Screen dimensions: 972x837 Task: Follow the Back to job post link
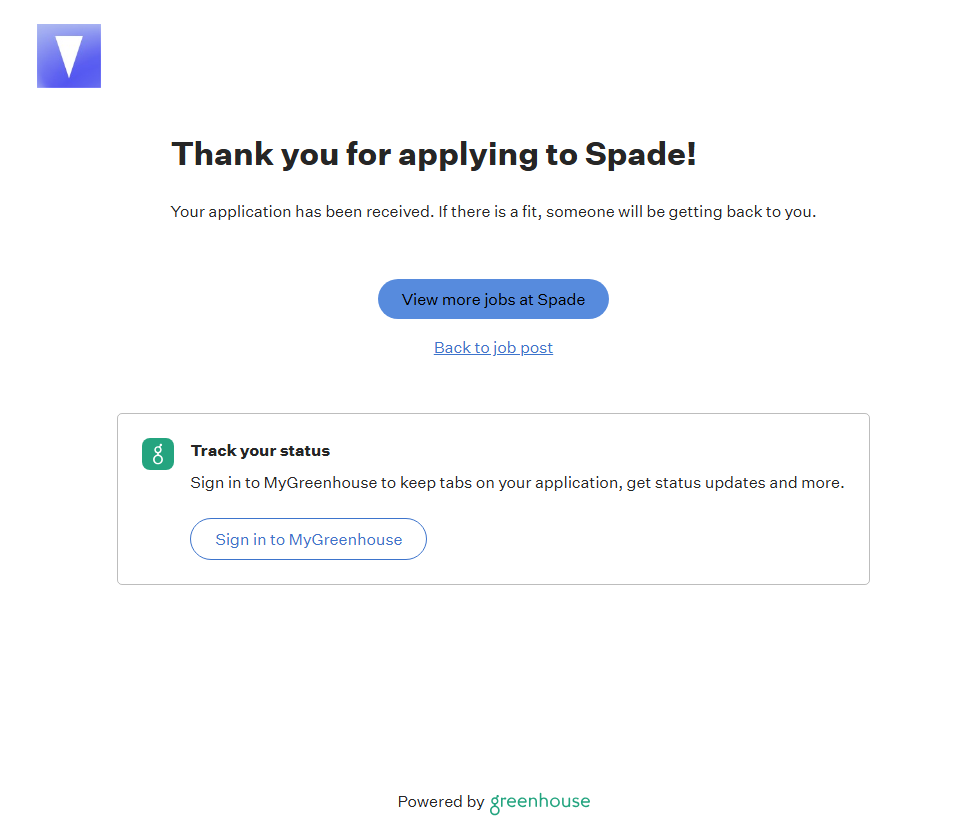[493, 348]
